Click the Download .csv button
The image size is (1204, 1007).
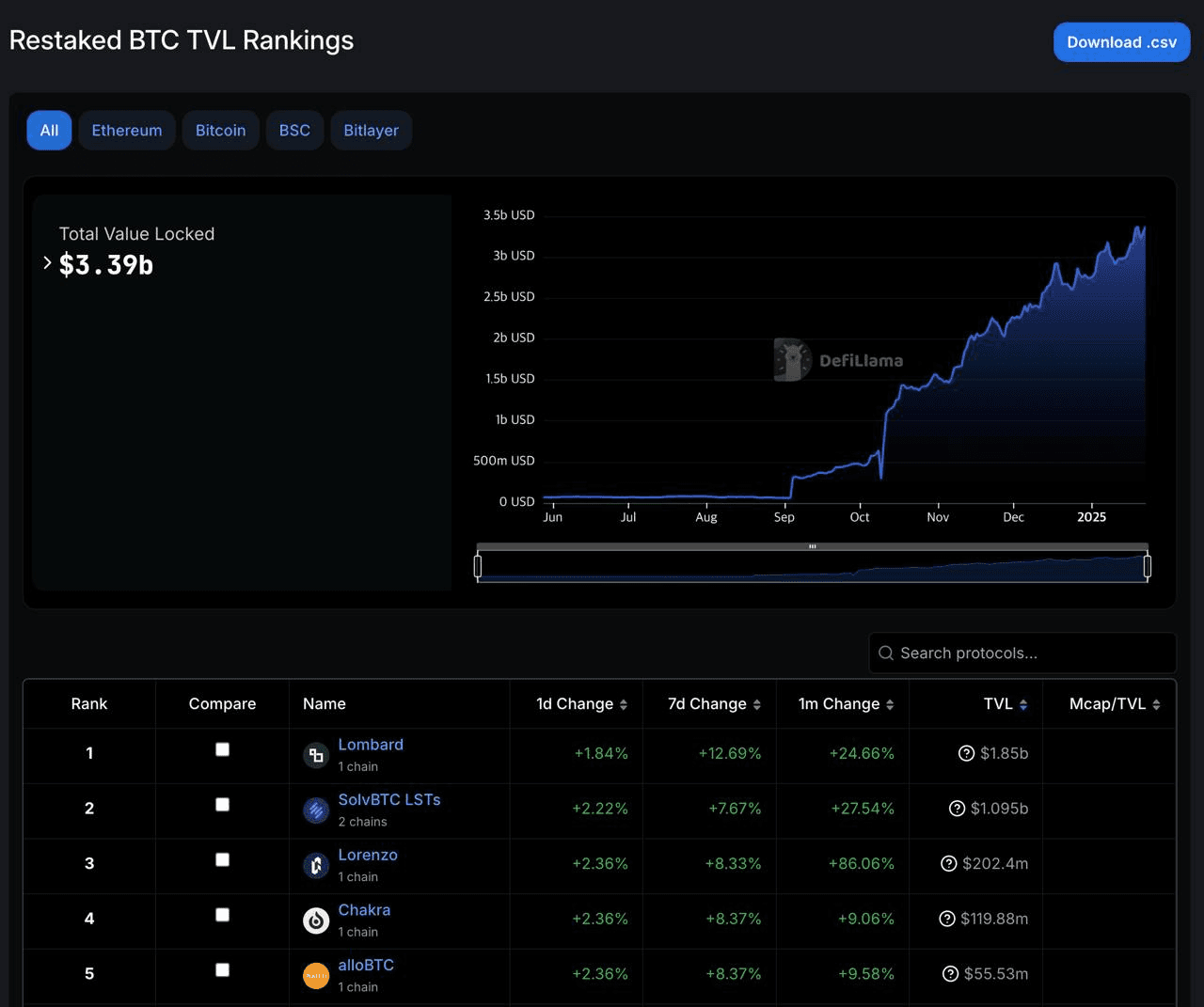click(1121, 42)
